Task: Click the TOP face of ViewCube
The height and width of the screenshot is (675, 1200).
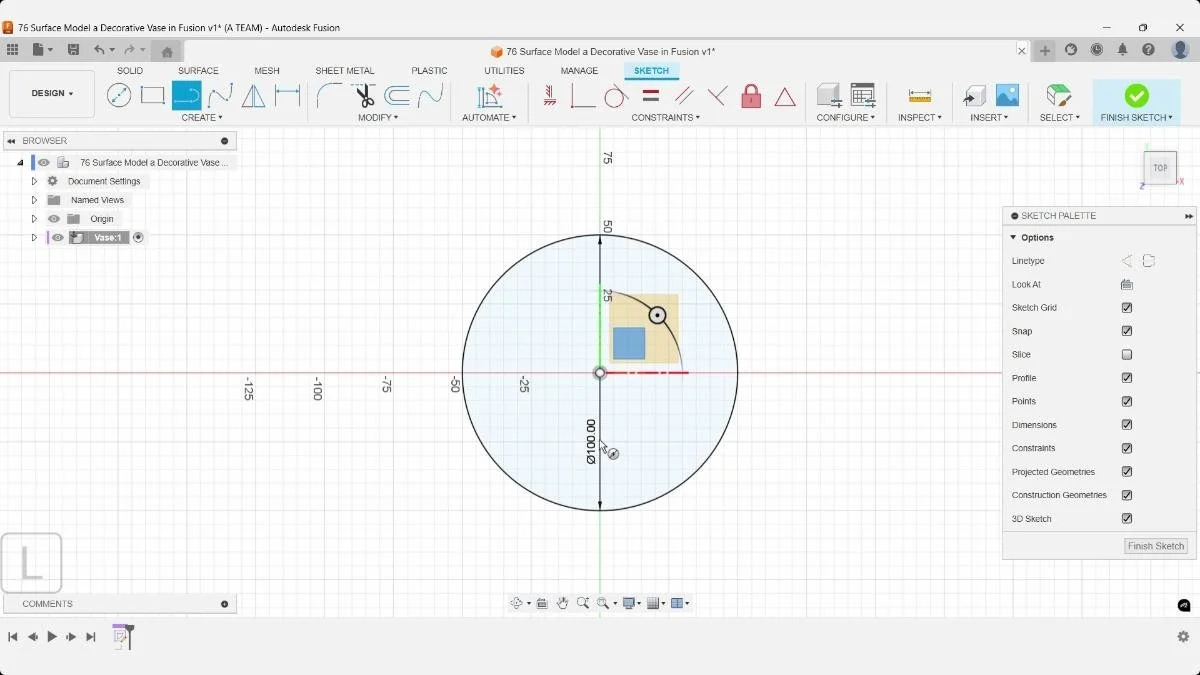Action: pyautogui.click(x=1160, y=168)
